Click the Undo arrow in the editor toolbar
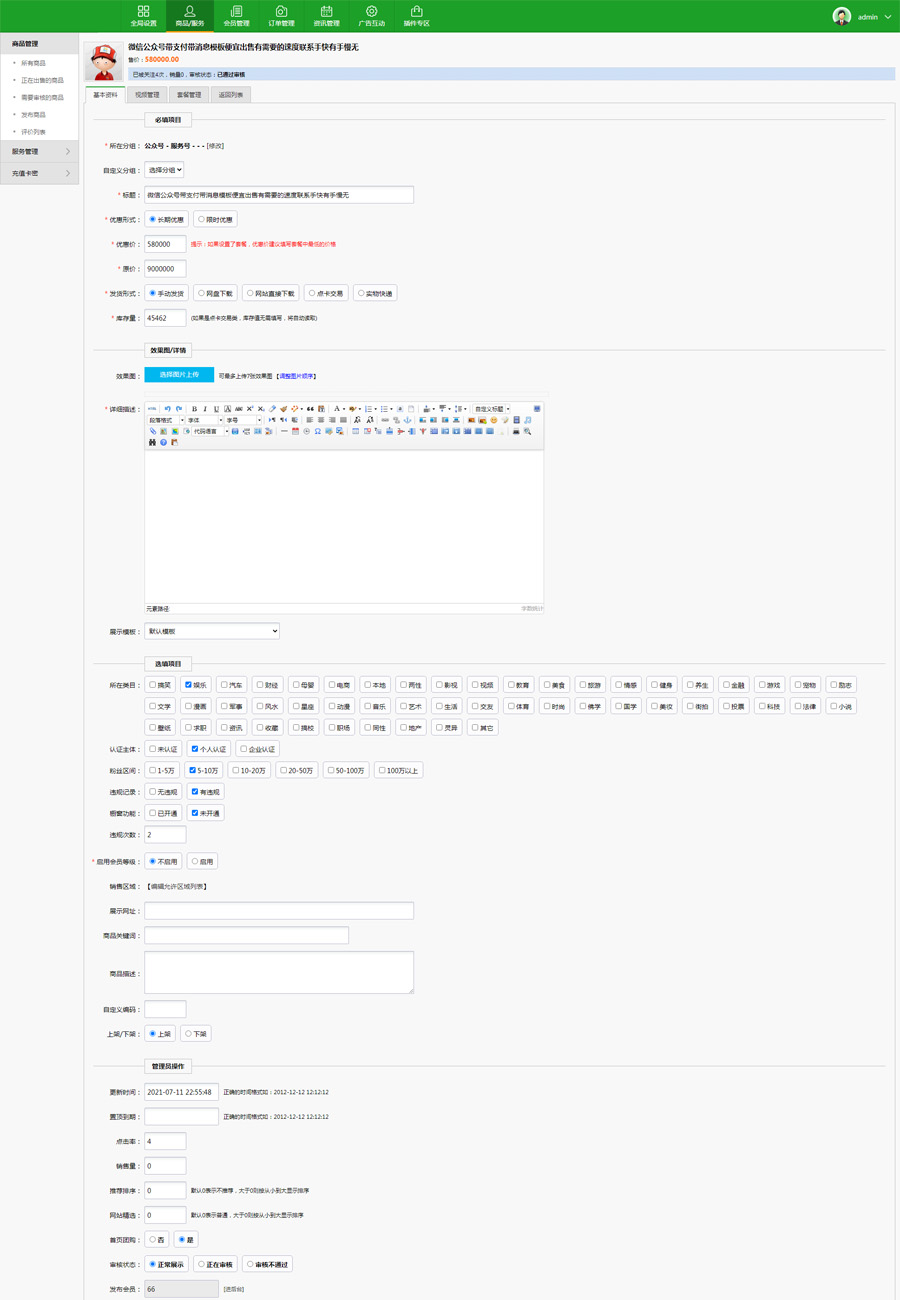The height and width of the screenshot is (1300, 900). pyautogui.click(x=167, y=409)
